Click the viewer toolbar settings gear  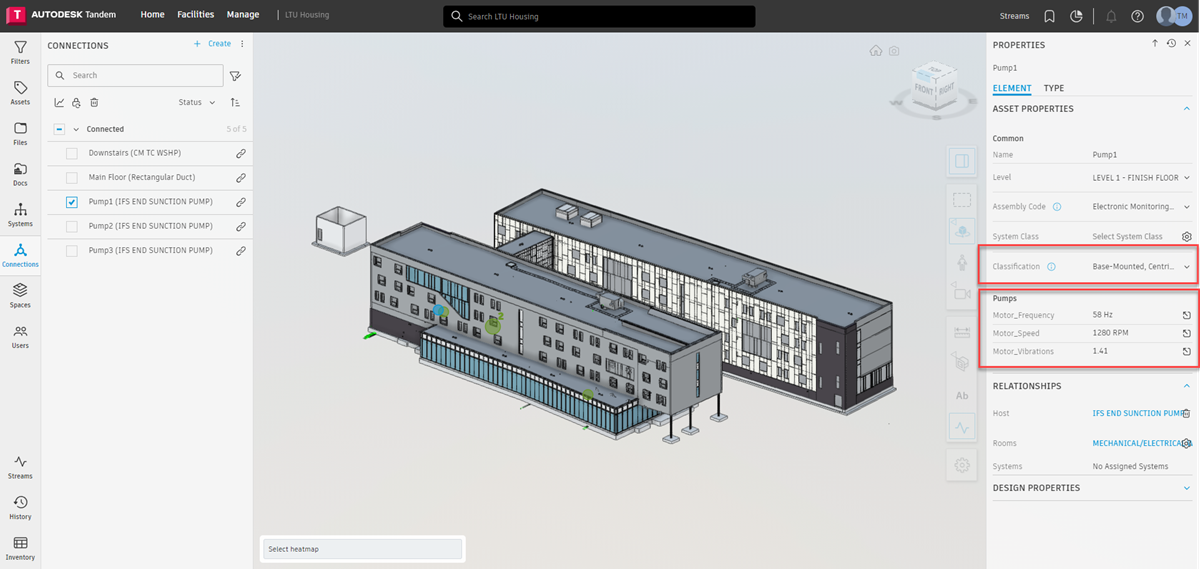pos(962,465)
